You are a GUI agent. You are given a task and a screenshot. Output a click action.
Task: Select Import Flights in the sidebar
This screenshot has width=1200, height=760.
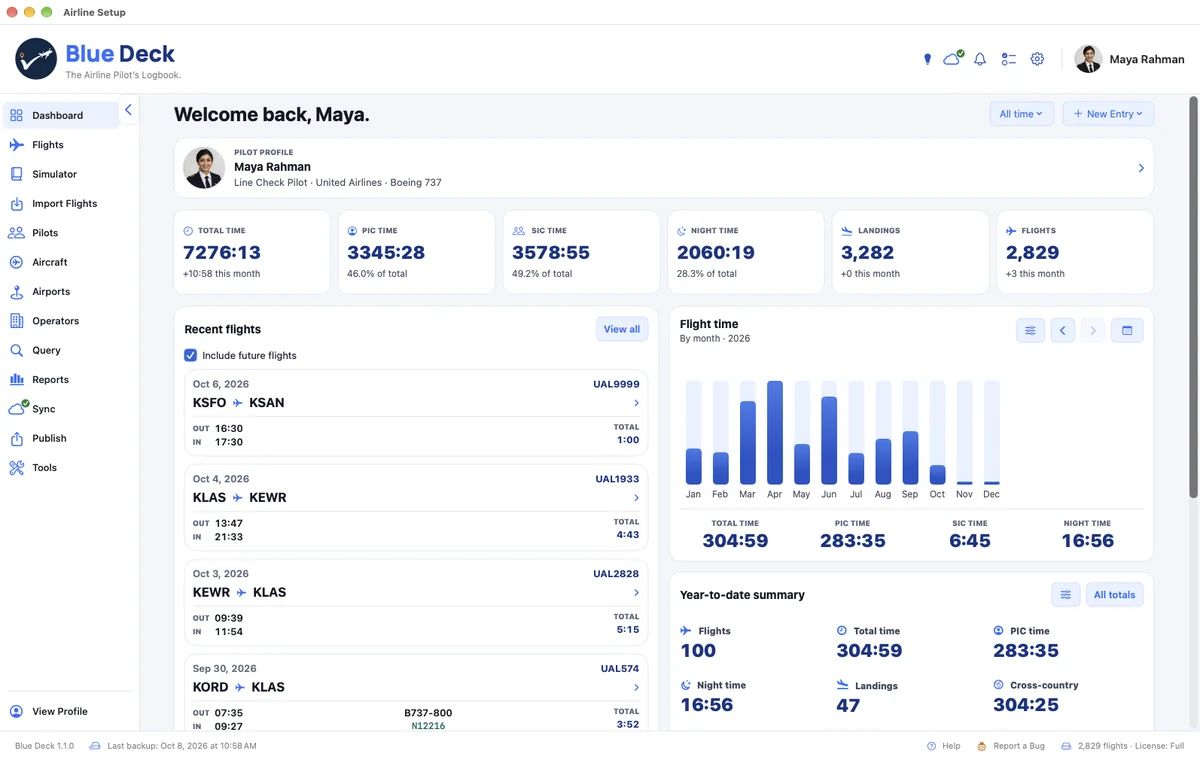[x=62, y=203]
